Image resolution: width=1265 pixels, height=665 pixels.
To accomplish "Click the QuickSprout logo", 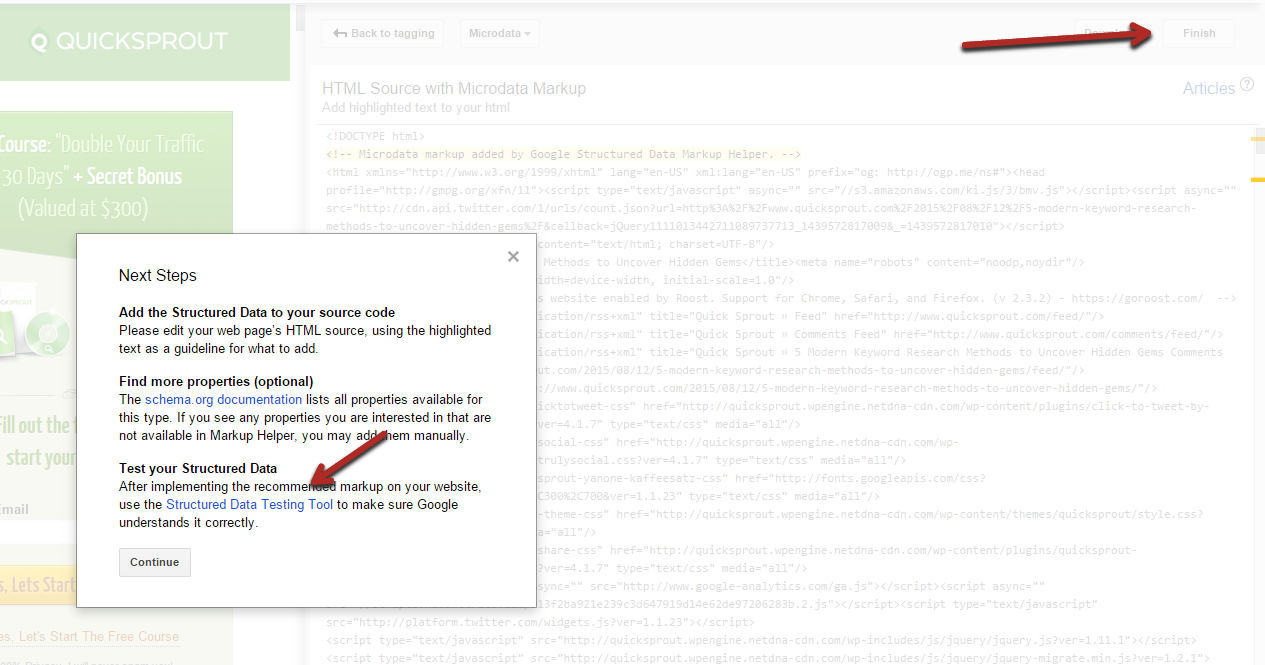I will tap(130, 42).
